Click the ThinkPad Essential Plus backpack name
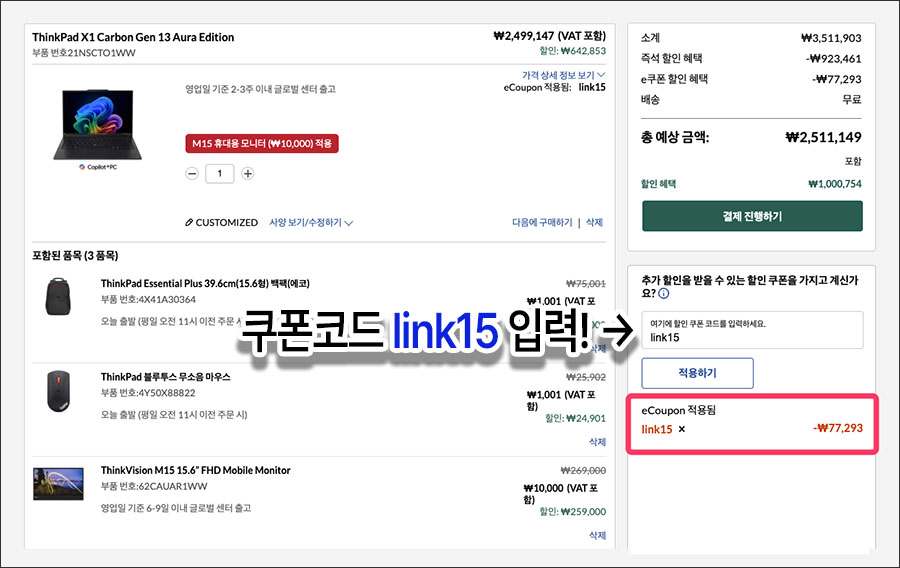900x568 pixels. (x=205, y=283)
